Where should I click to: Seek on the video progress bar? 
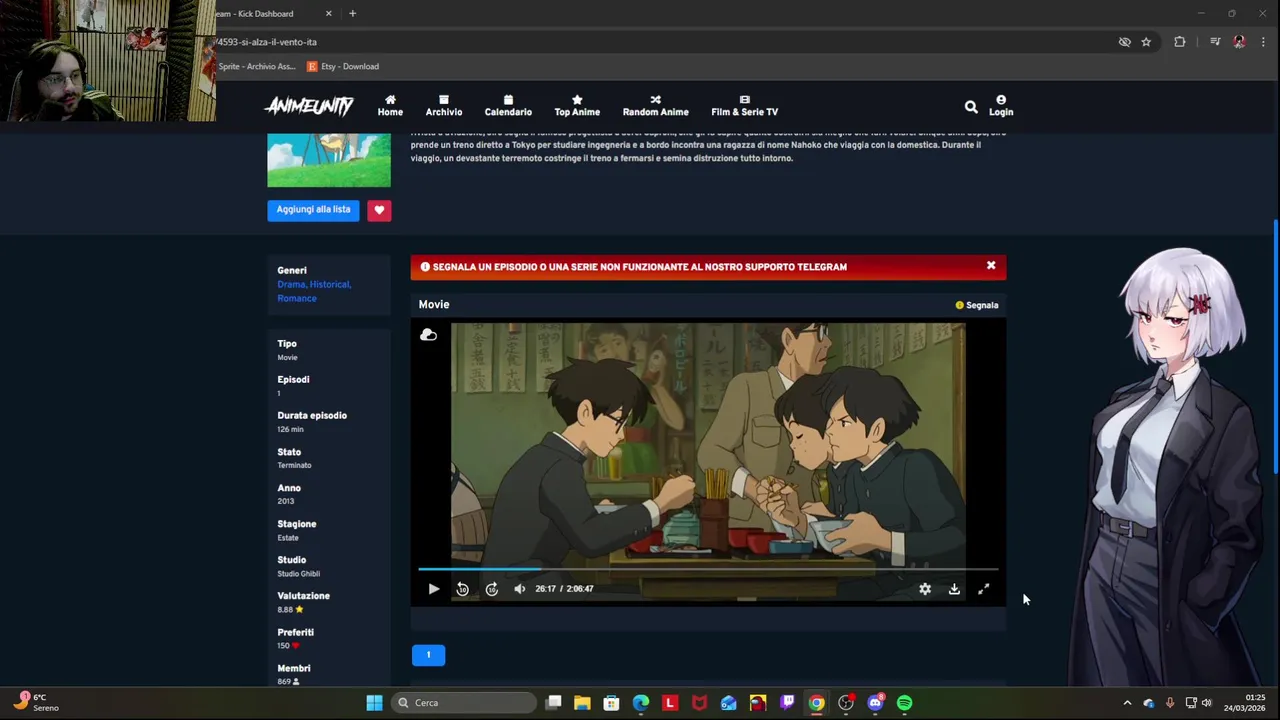(708, 569)
